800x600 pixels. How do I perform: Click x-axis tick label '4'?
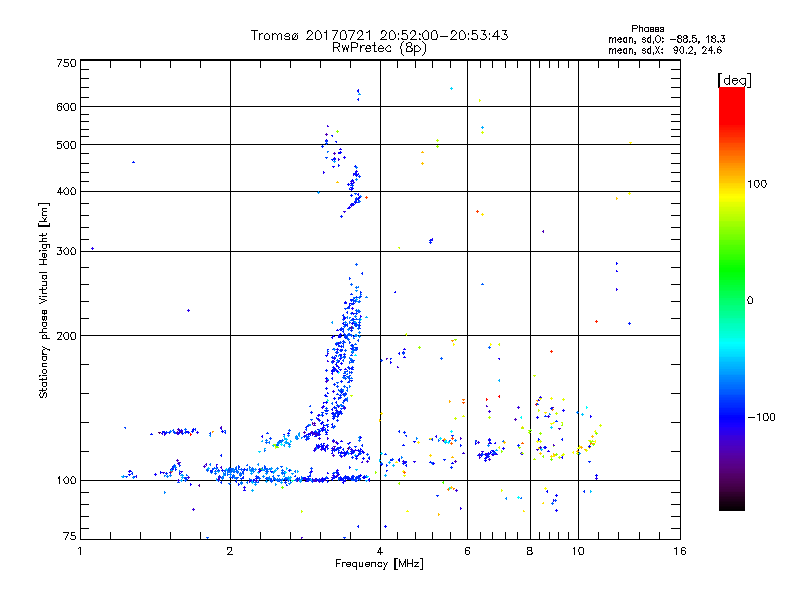pyautogui.click(x=380, y=551)
